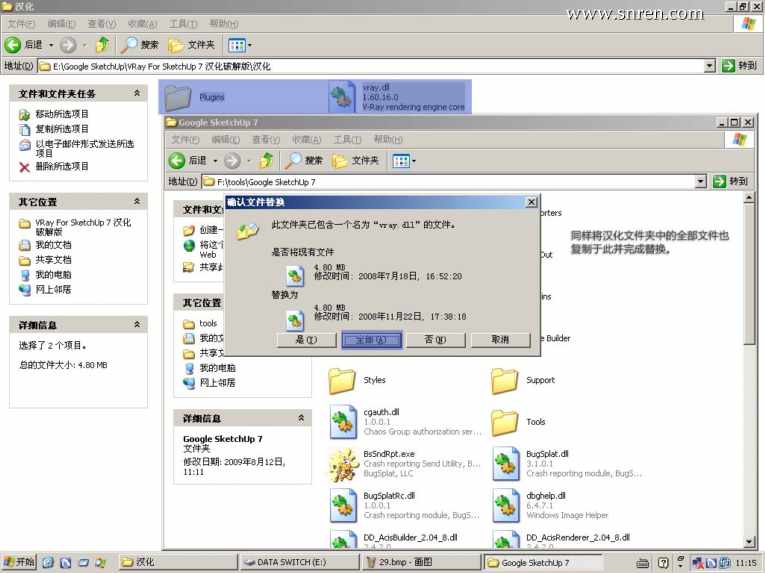
Task: Open 帮助(H) menu in SketchUp window
Action: (388, 140)
